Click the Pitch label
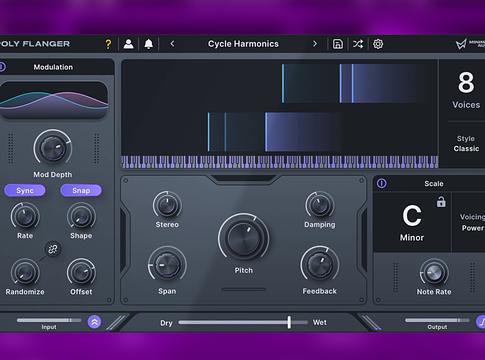Screen dimensions: 485x360 pos(244,270)
